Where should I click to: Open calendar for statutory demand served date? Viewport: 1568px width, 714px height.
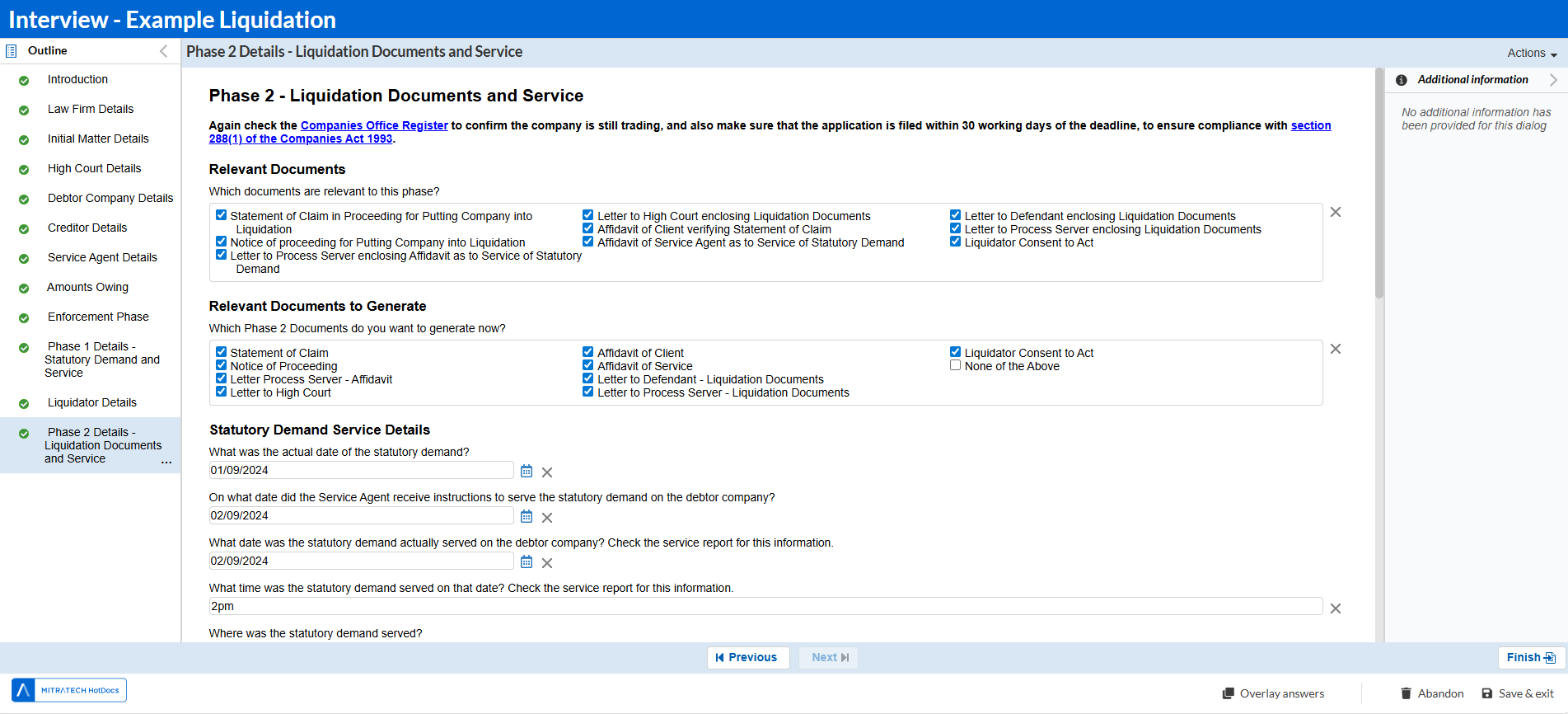[527, 561]
